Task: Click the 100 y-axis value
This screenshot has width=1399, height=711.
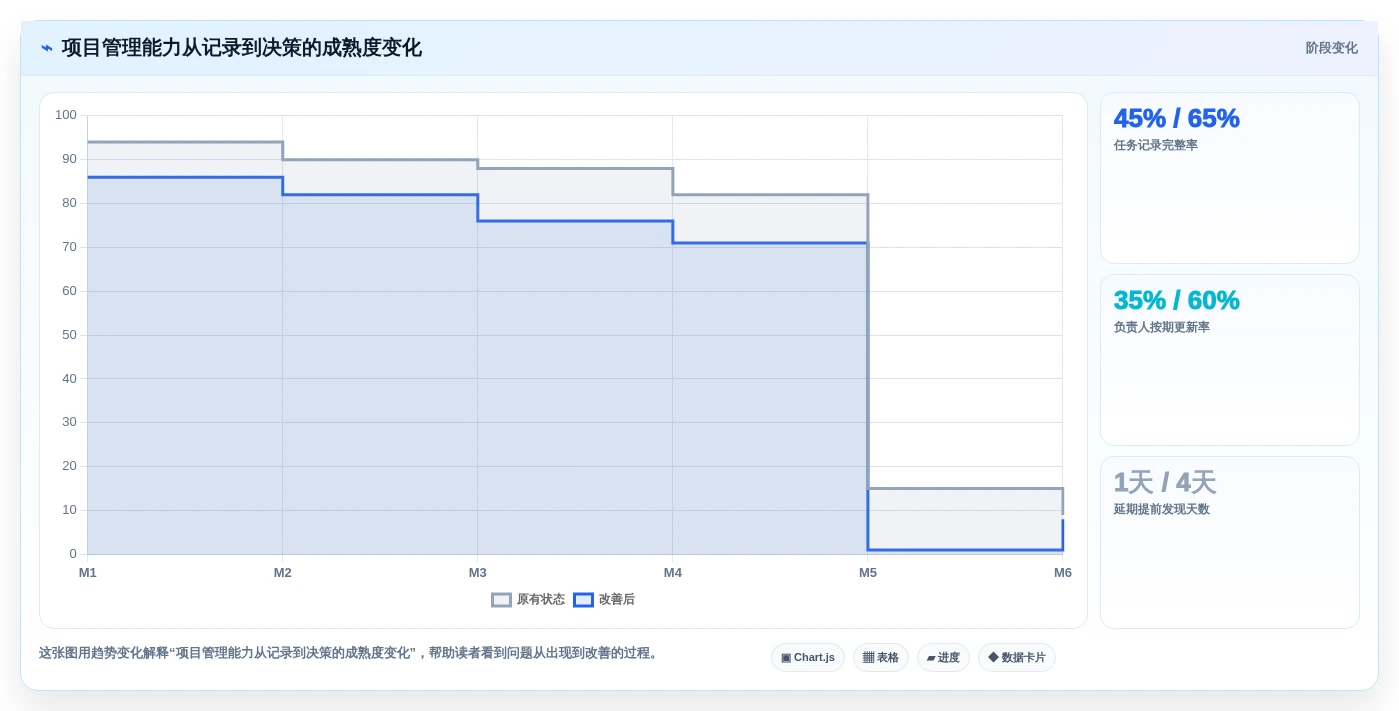Action: (x=66, y=115)
